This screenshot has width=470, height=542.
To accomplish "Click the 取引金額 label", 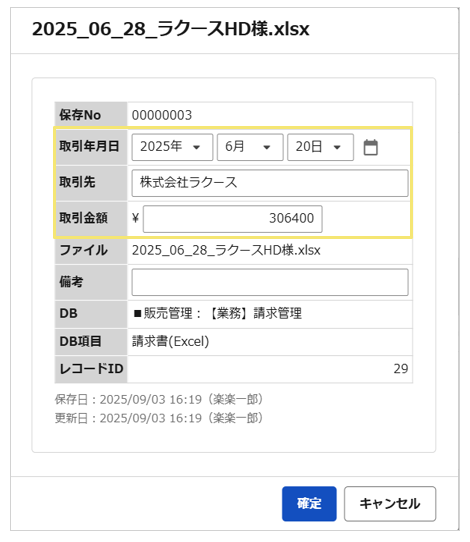I will [x=83, y=218].
